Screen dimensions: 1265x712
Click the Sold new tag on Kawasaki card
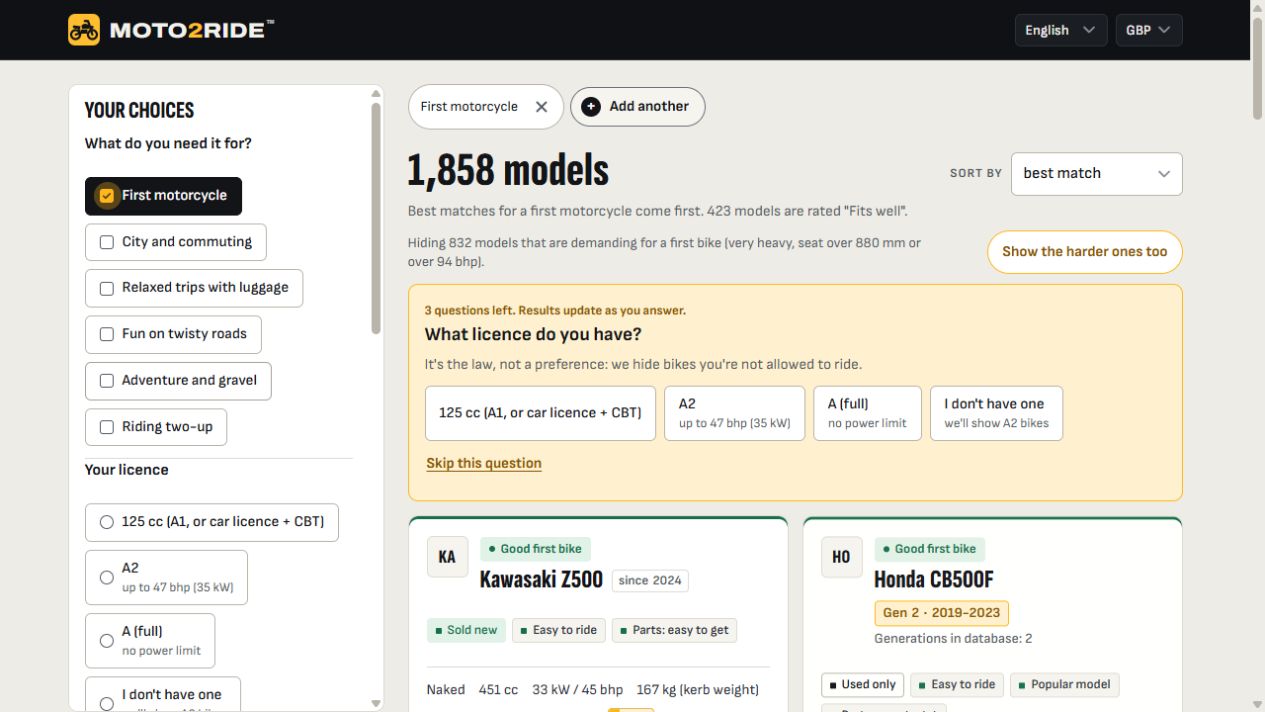(x=465, y=630)
